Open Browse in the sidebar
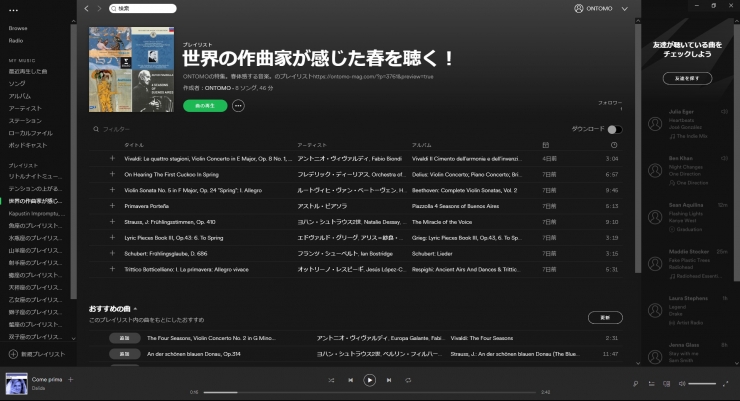740x401 pixels. pyautogui.click(x=18, y=28)
